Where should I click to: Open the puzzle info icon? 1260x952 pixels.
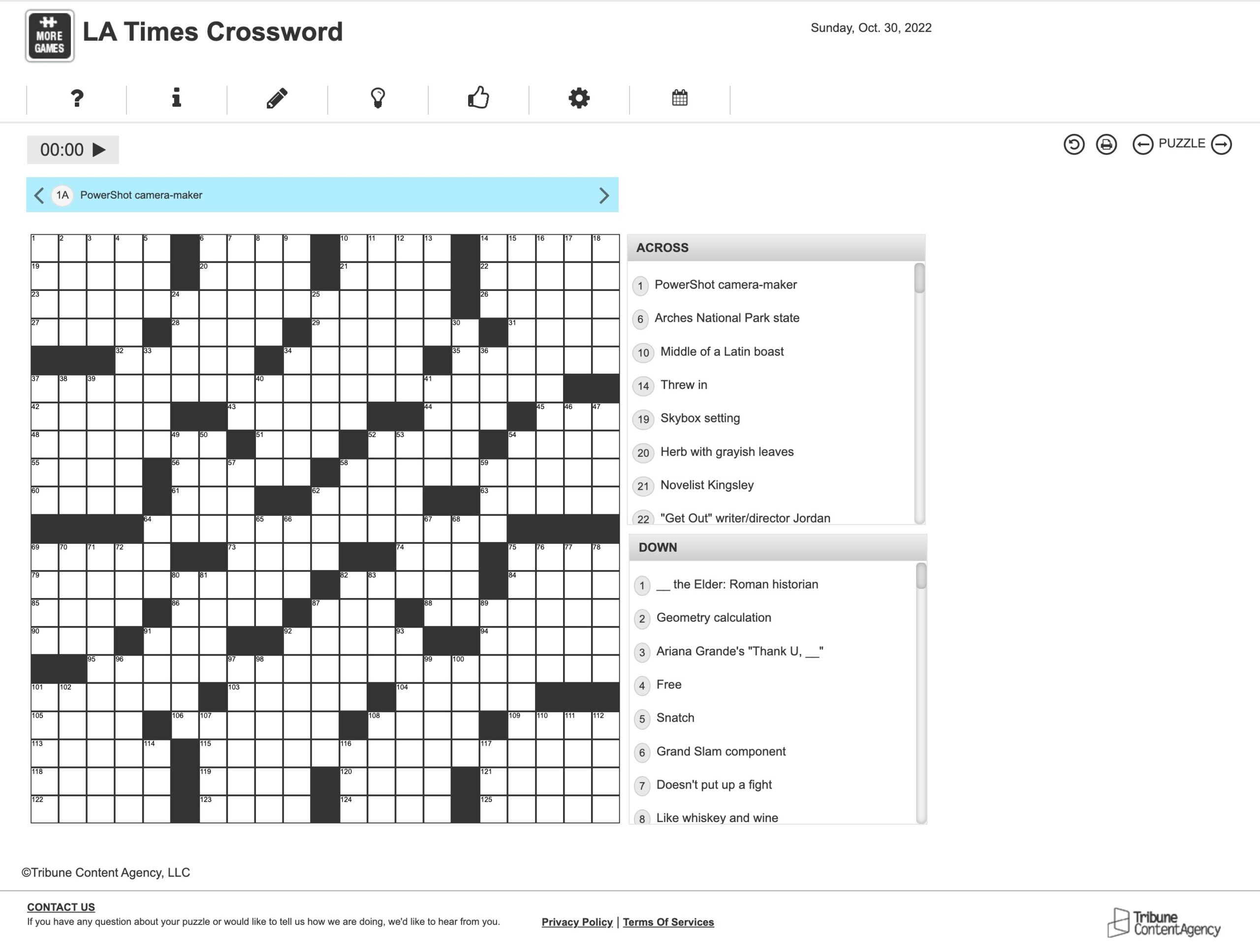tap(177, 97)
